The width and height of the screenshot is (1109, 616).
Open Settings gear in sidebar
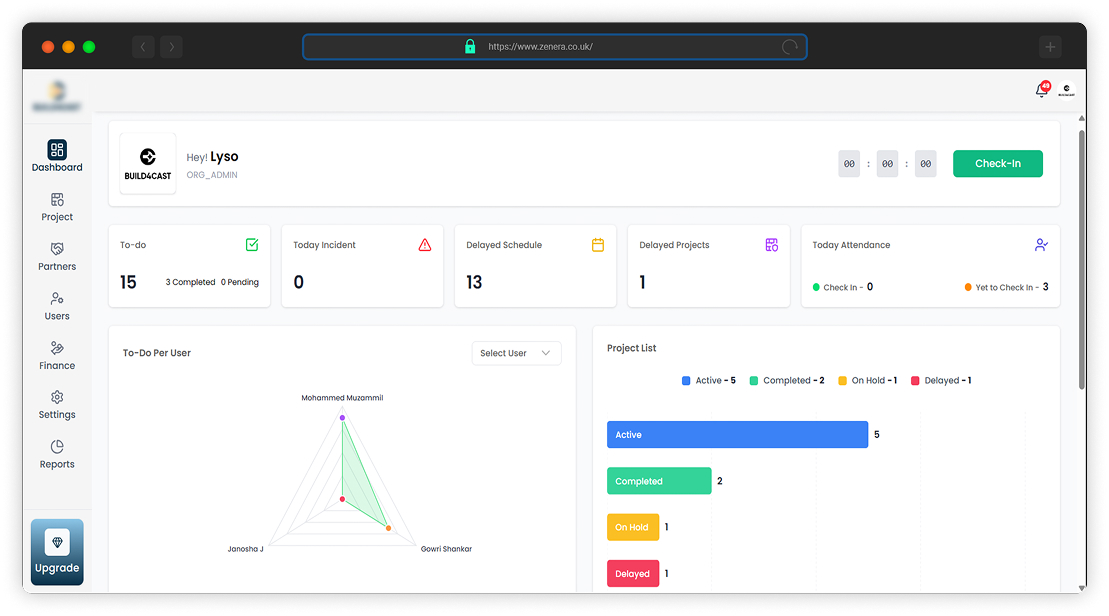57,397
